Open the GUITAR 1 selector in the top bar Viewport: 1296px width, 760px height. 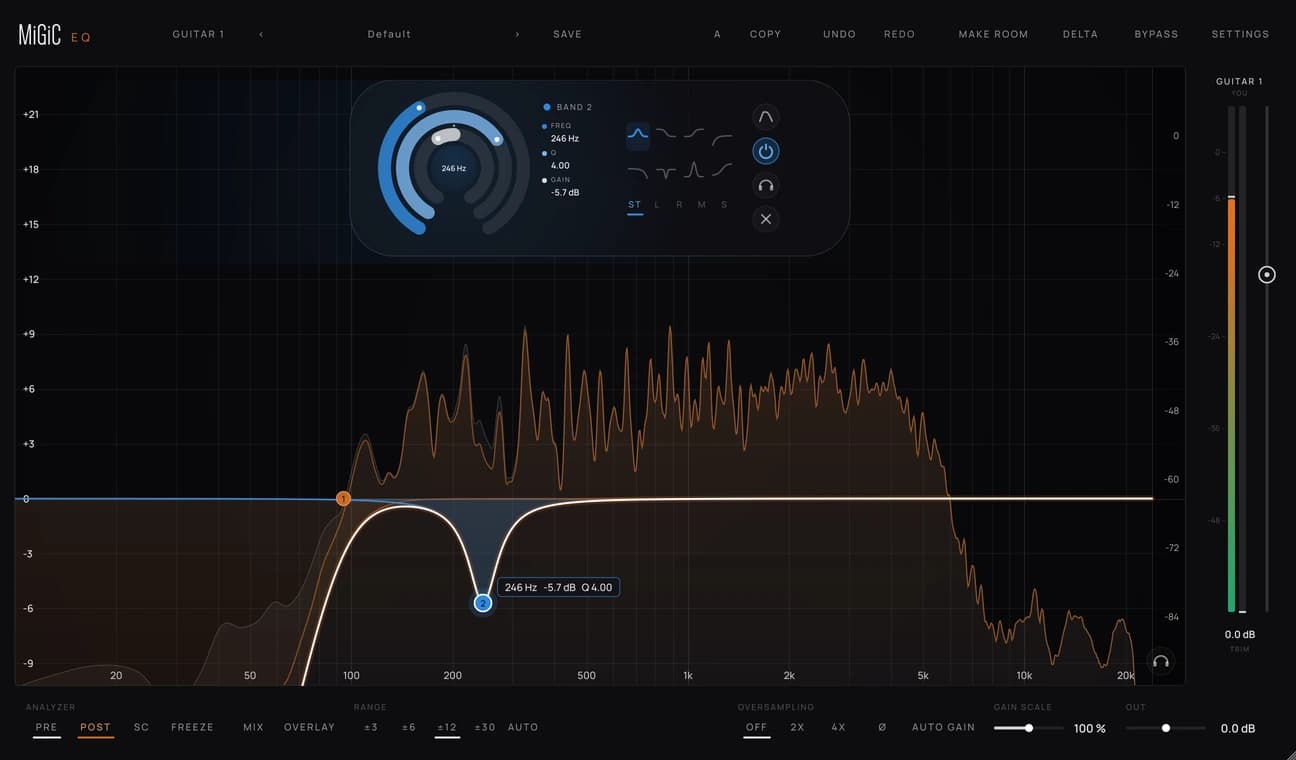click(198, 34)
